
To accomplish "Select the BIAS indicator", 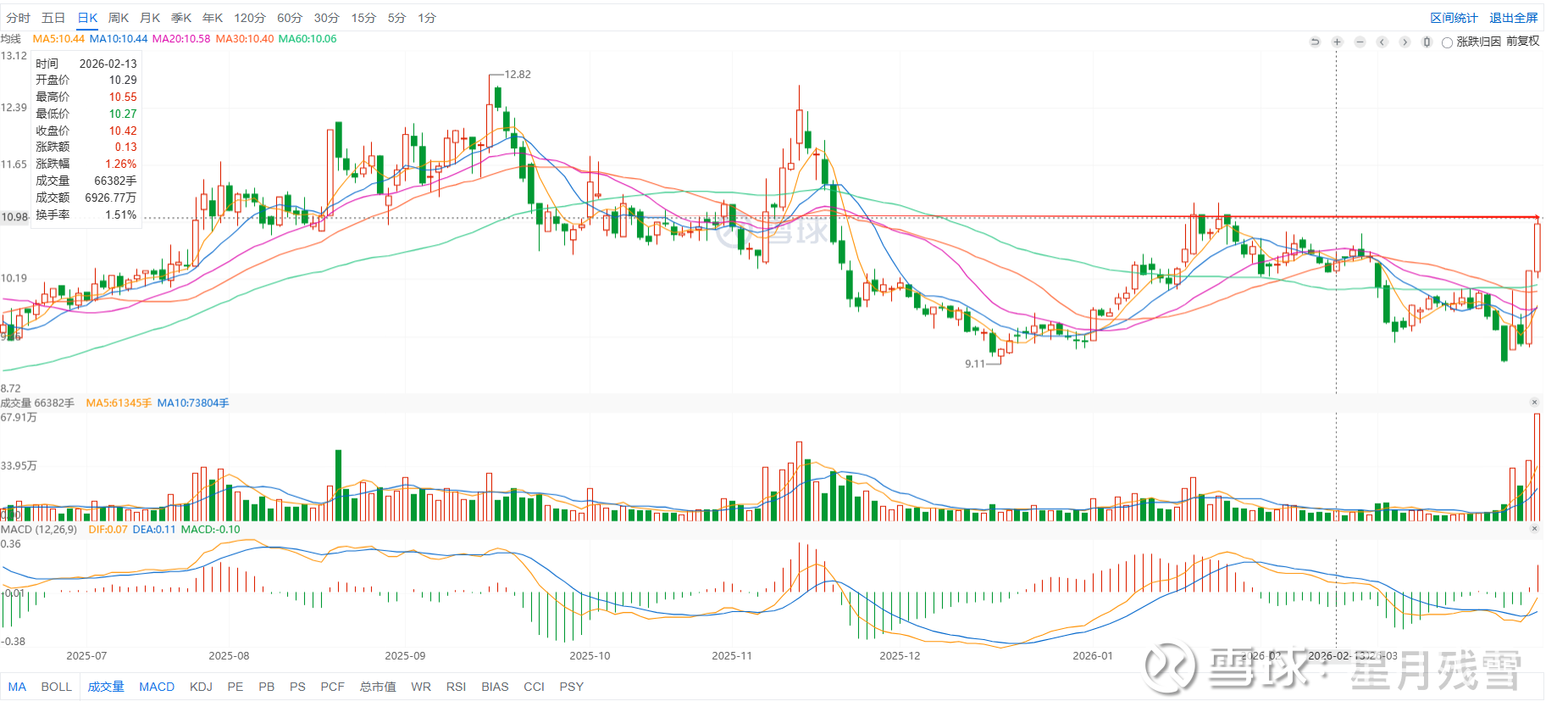I will coord(495,687).
